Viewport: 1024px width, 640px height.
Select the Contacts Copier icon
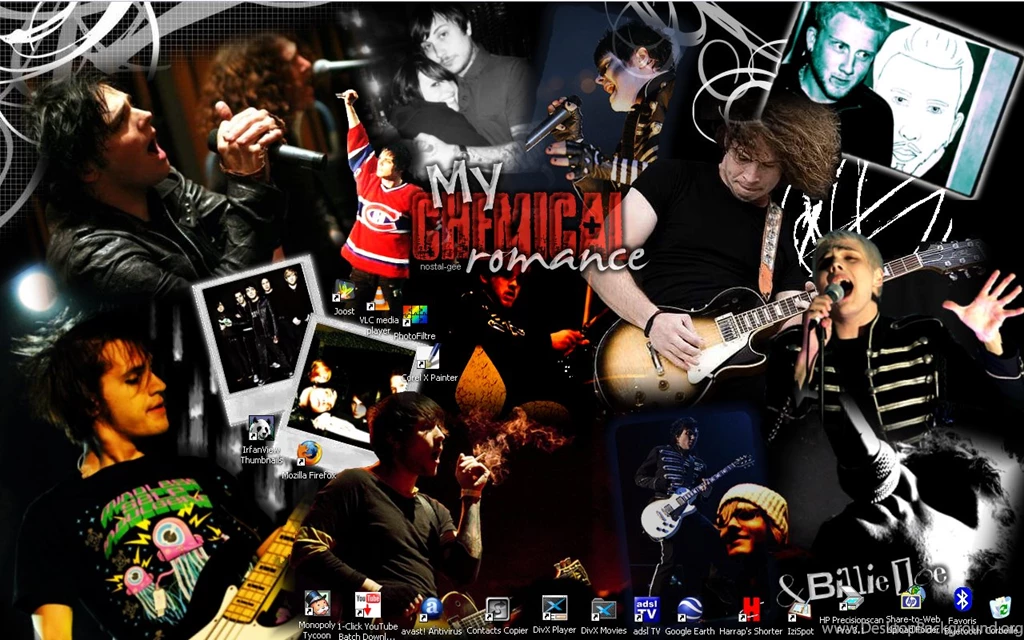coord(497,610)
